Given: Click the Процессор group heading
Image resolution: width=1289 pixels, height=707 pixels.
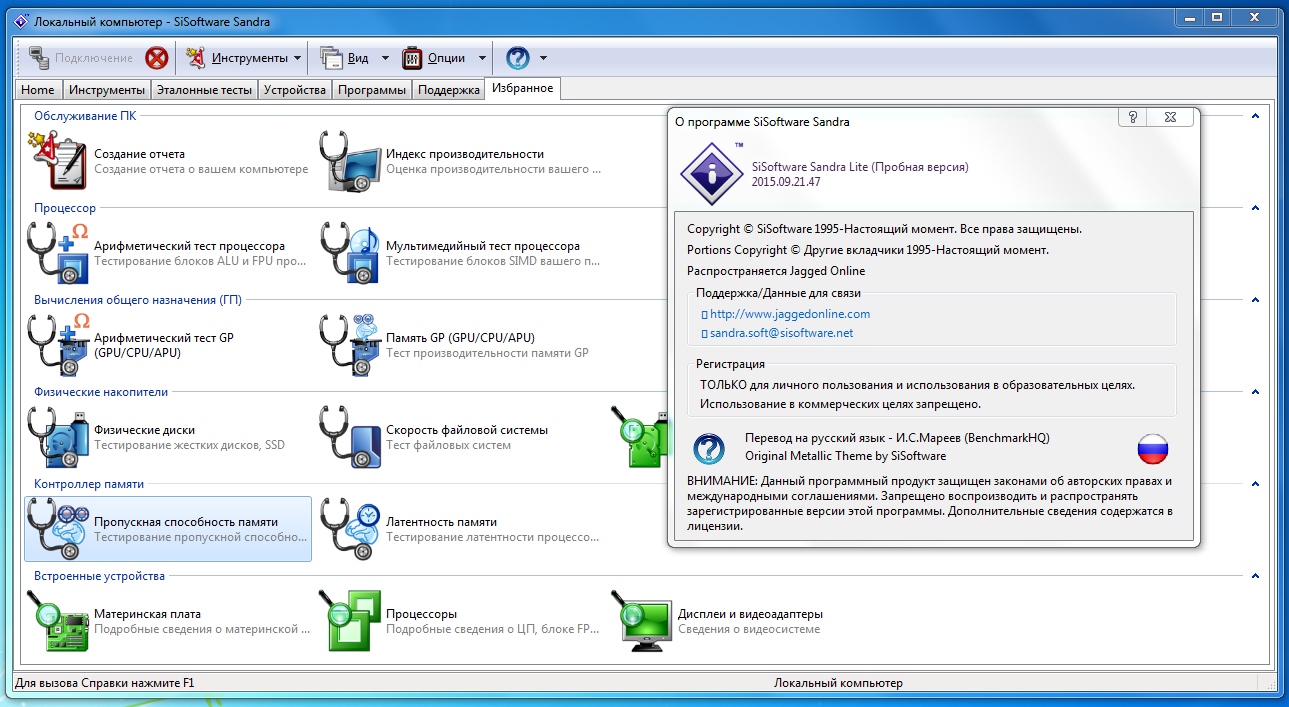Looking at the screenshot, I should (x=65, y=208).
